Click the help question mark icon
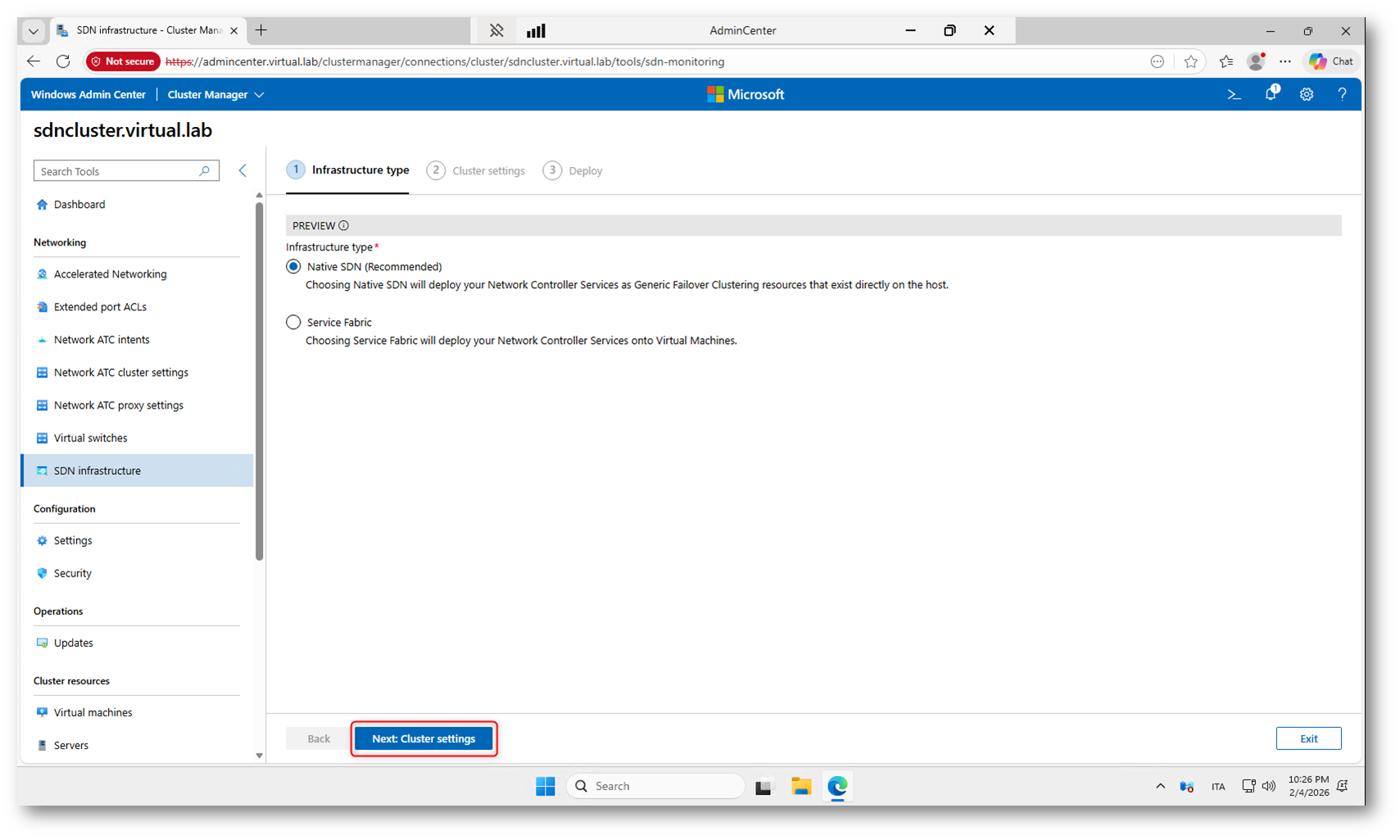The width and height of the screenshot is (1400, 840). pos(1342,95)
